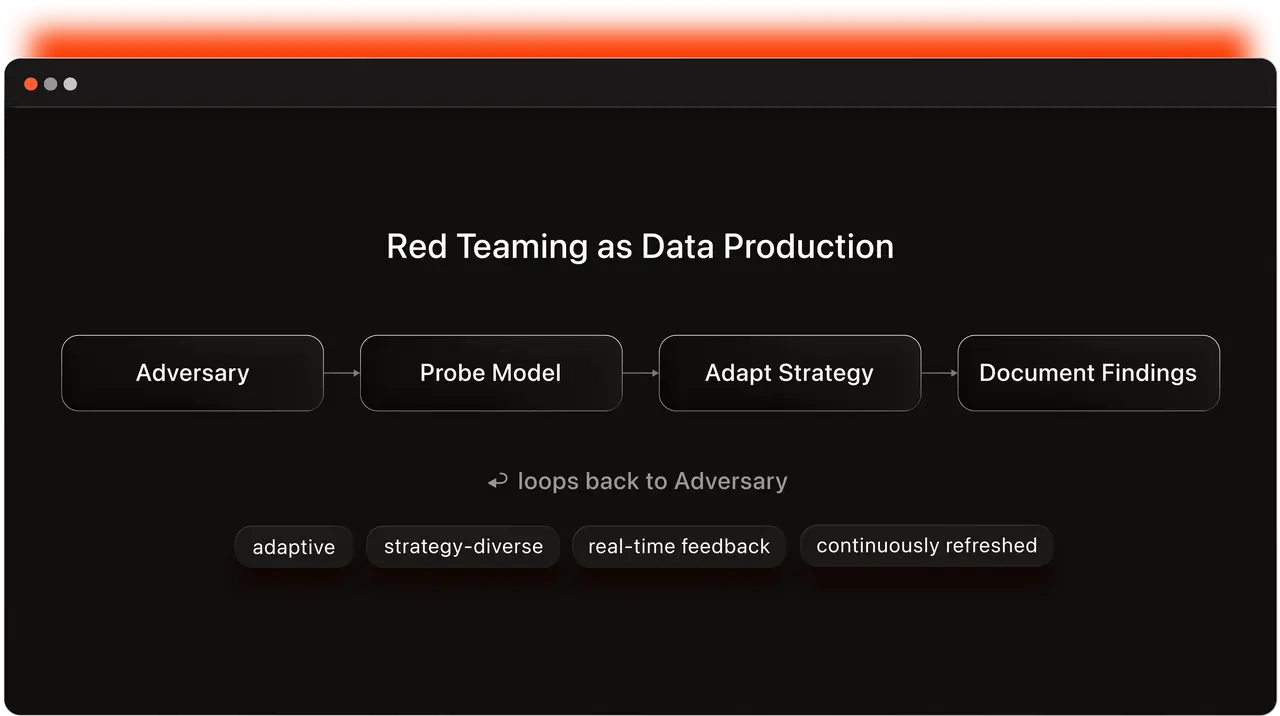Click the arrow pointing to Document Findings

click(939, 373)
